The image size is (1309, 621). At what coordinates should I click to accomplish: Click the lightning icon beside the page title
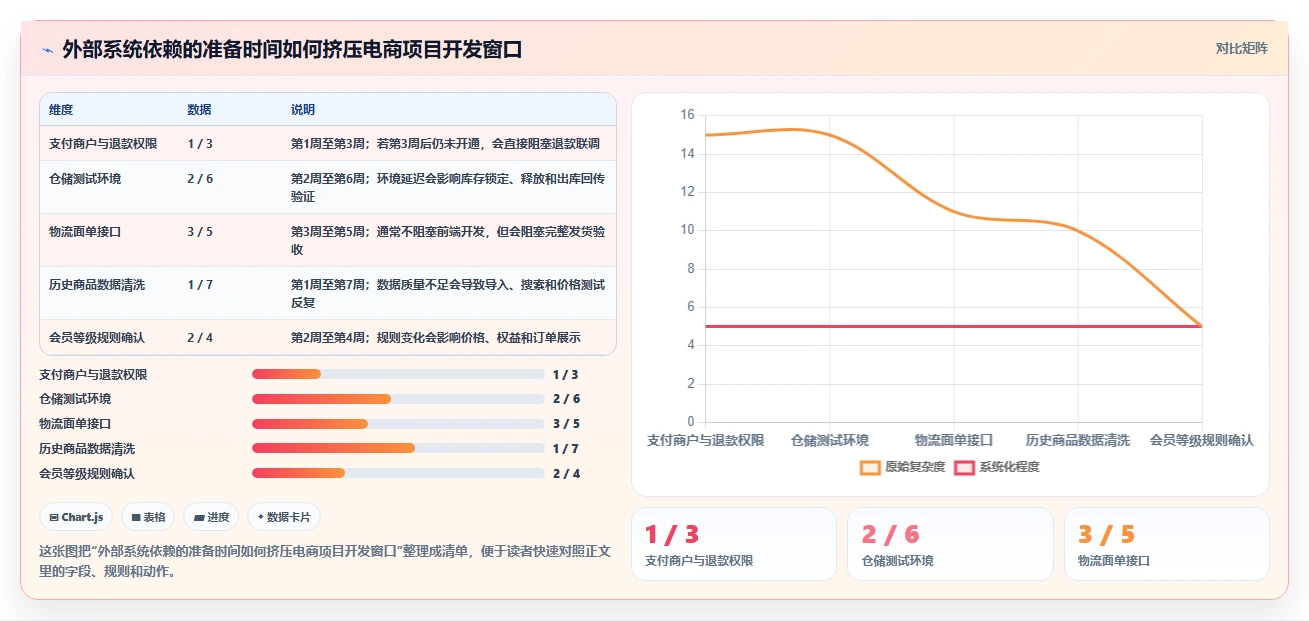[47, 50]
